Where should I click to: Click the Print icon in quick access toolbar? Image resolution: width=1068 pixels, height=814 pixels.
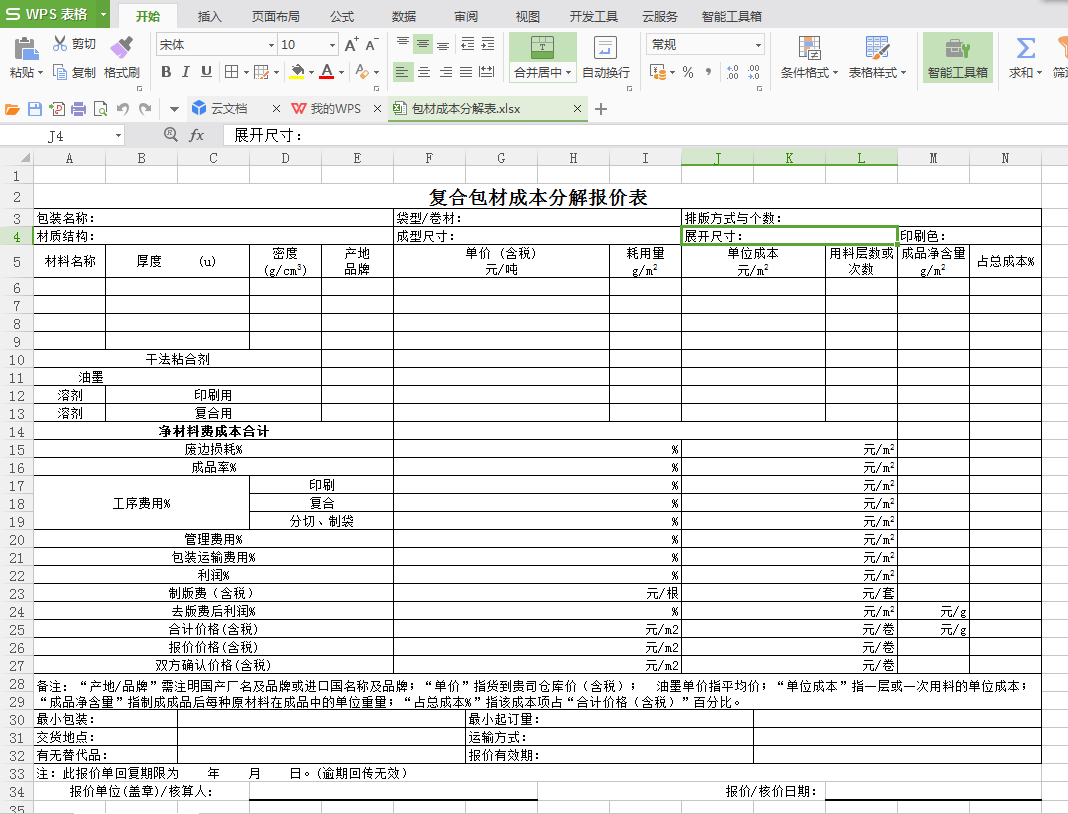pos(79,109)
